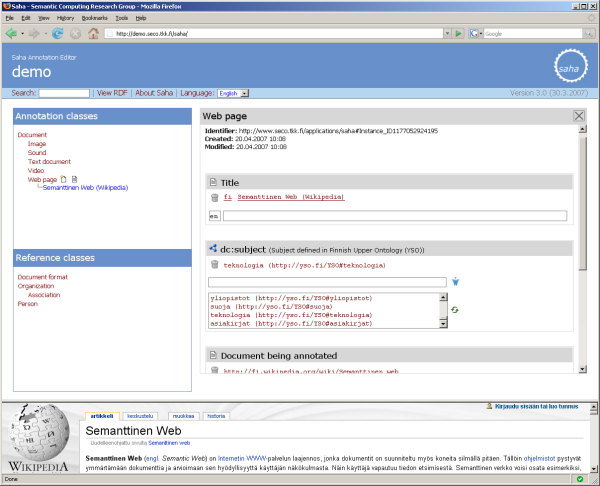This screenshot has width=600, height=486.
Task: Click the green security status icon
Action: (580, 479)
